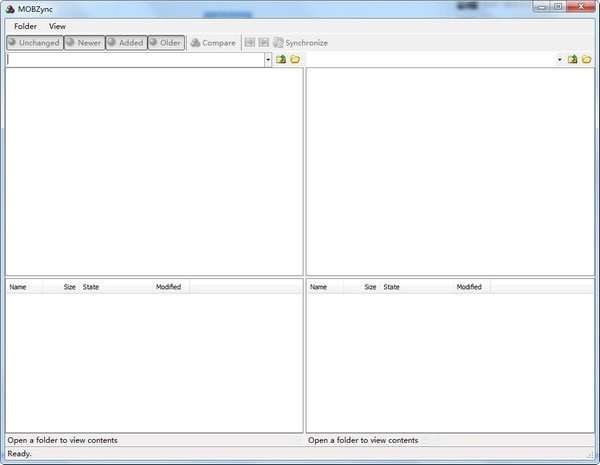Click the right folder path input field
Viewport: 600px width, 465px height.
click(x=431, y=60)
